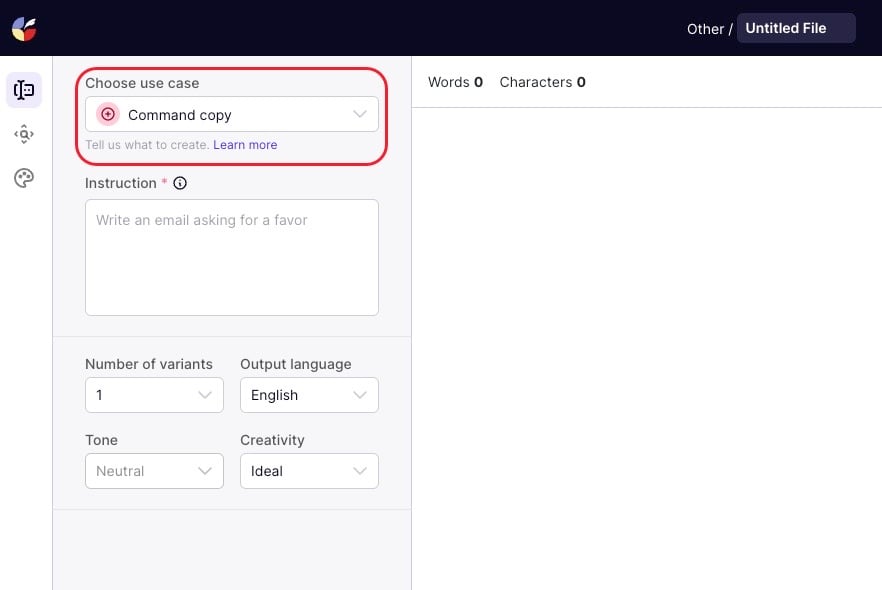Click into the Instruction text box

pyautogui.click(x=232, y=257)
